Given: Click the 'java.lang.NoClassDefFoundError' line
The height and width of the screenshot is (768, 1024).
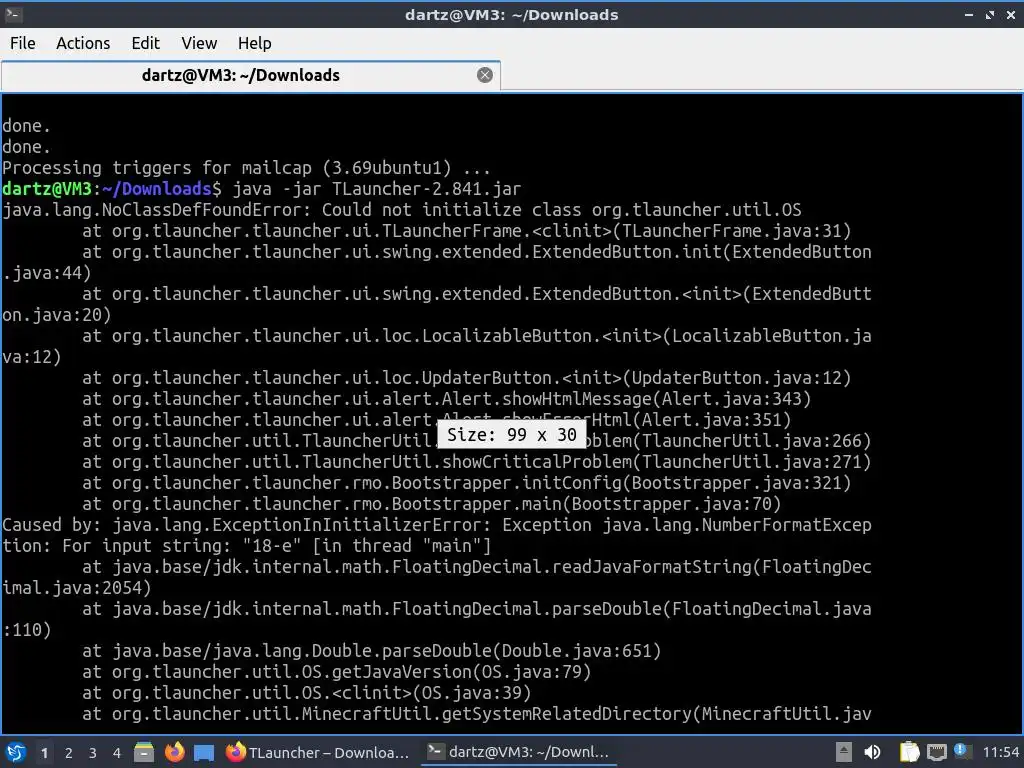Looking at the screenshot, I should (402, 210).
